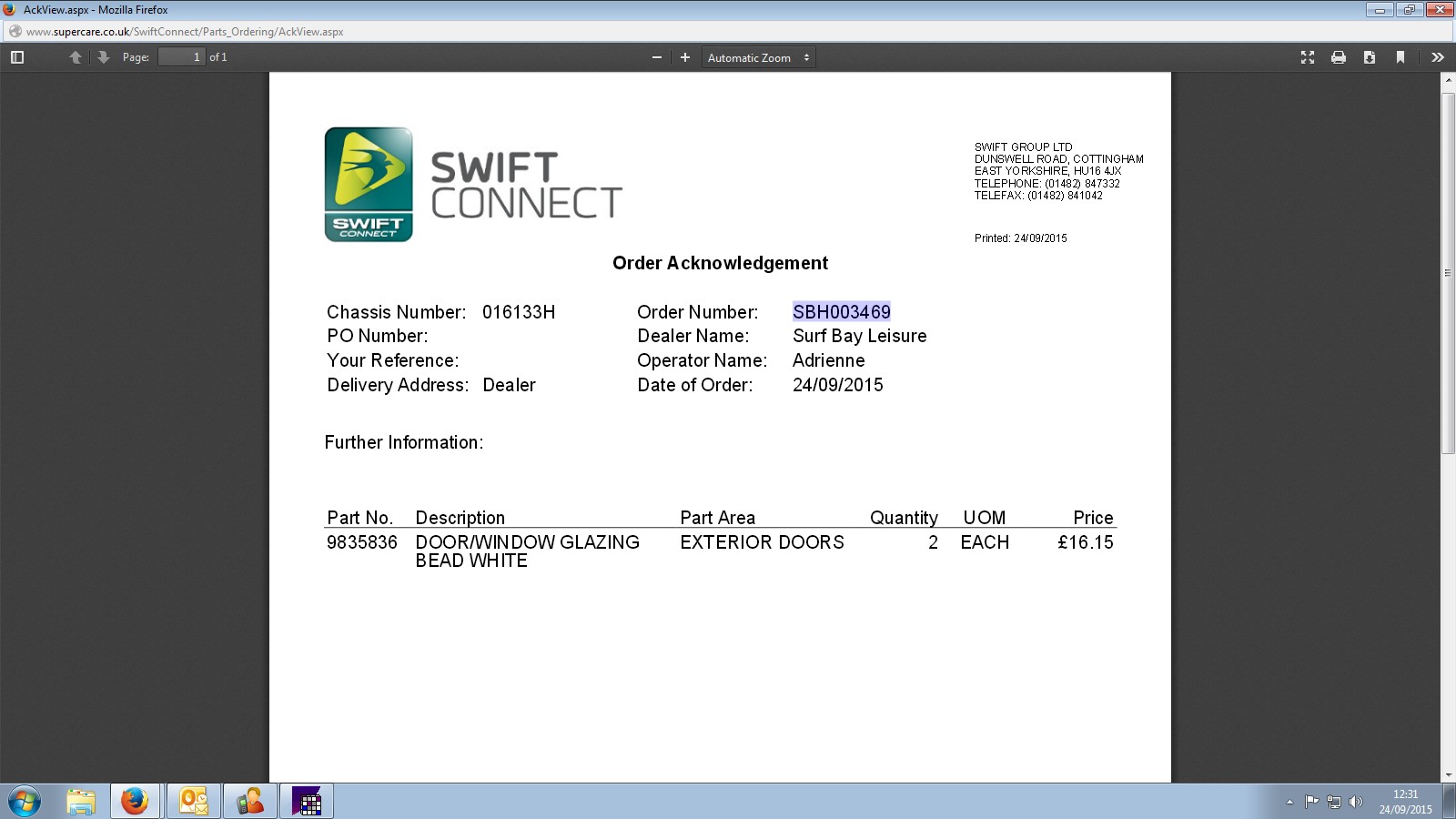
Task: Open Windows Explorer from taskbar
Action: [x=81, y=802]
